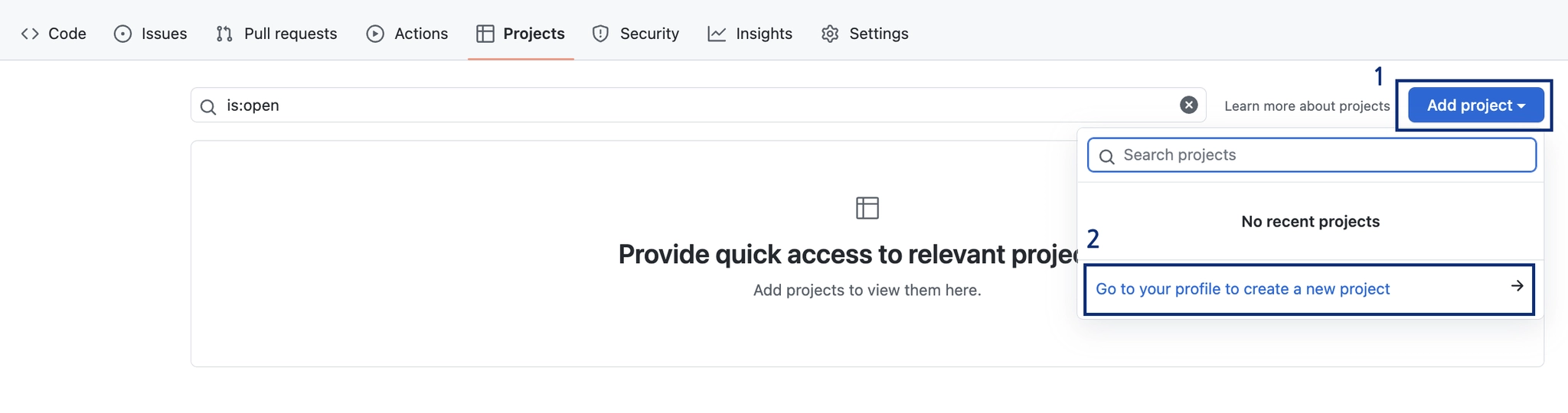Image resolution: width=1568 pixels, height=413 pixels.
Task: Open the Pull requests tab
Action: (290, 34)
